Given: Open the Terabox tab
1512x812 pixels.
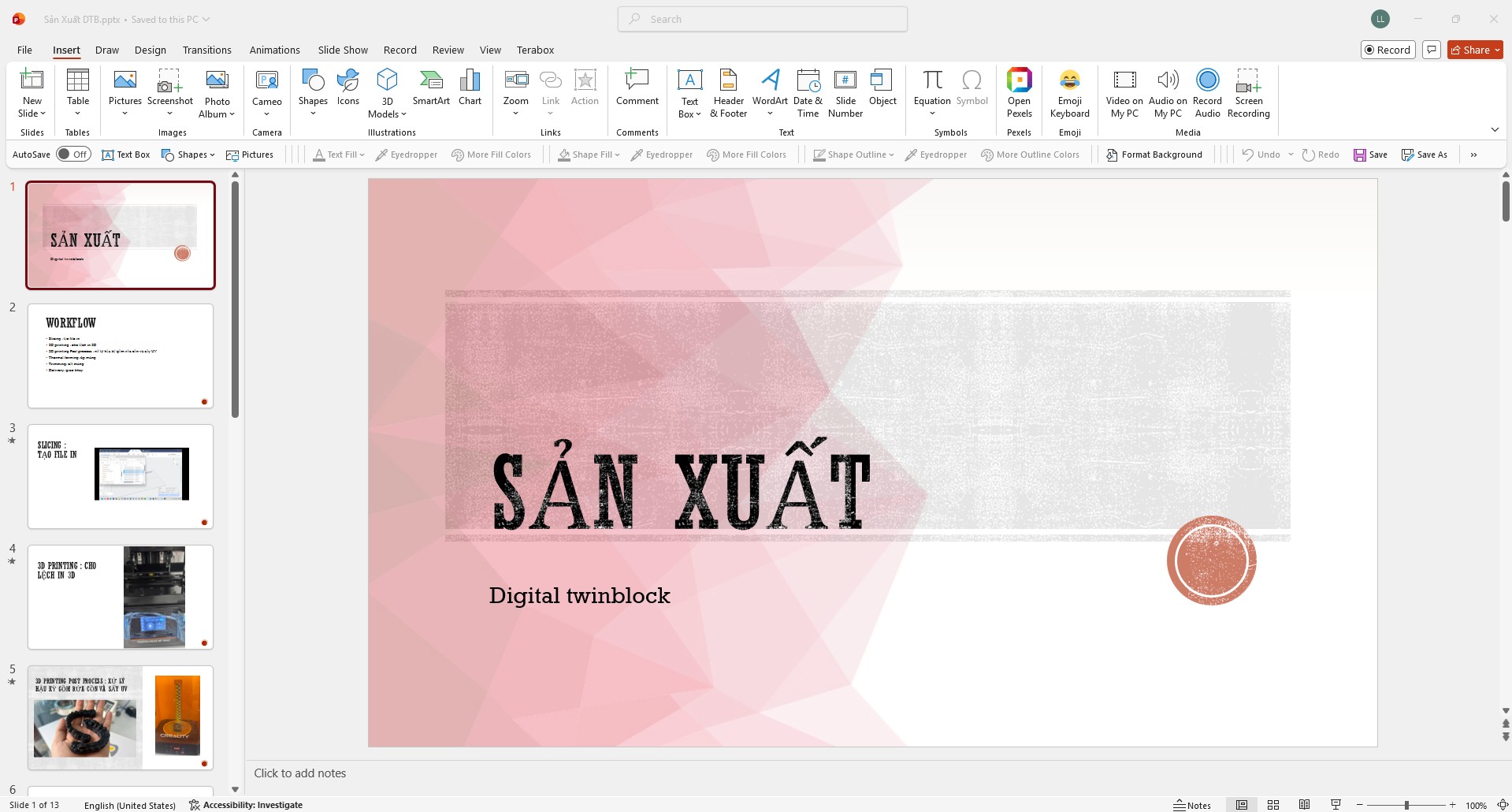Looking at the screenshot, I should point(535,50).
